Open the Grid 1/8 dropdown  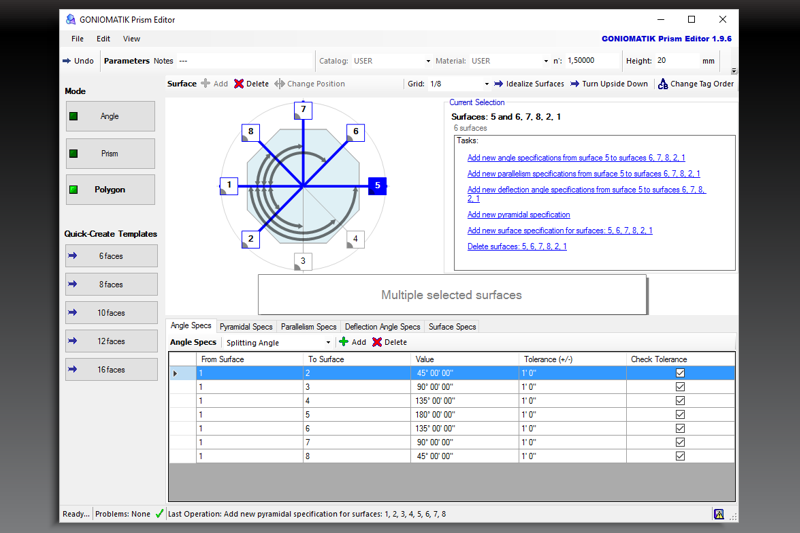[x=487, y=84]
